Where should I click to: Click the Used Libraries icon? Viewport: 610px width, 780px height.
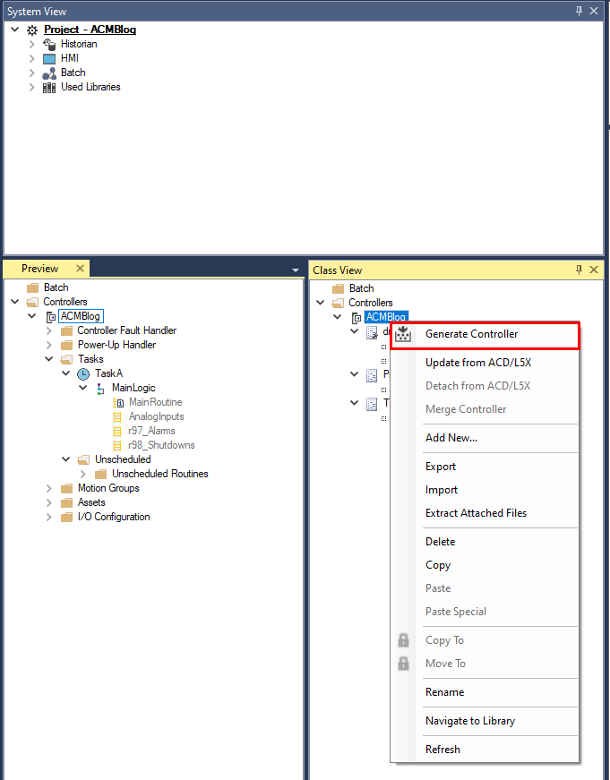point(49,87)
